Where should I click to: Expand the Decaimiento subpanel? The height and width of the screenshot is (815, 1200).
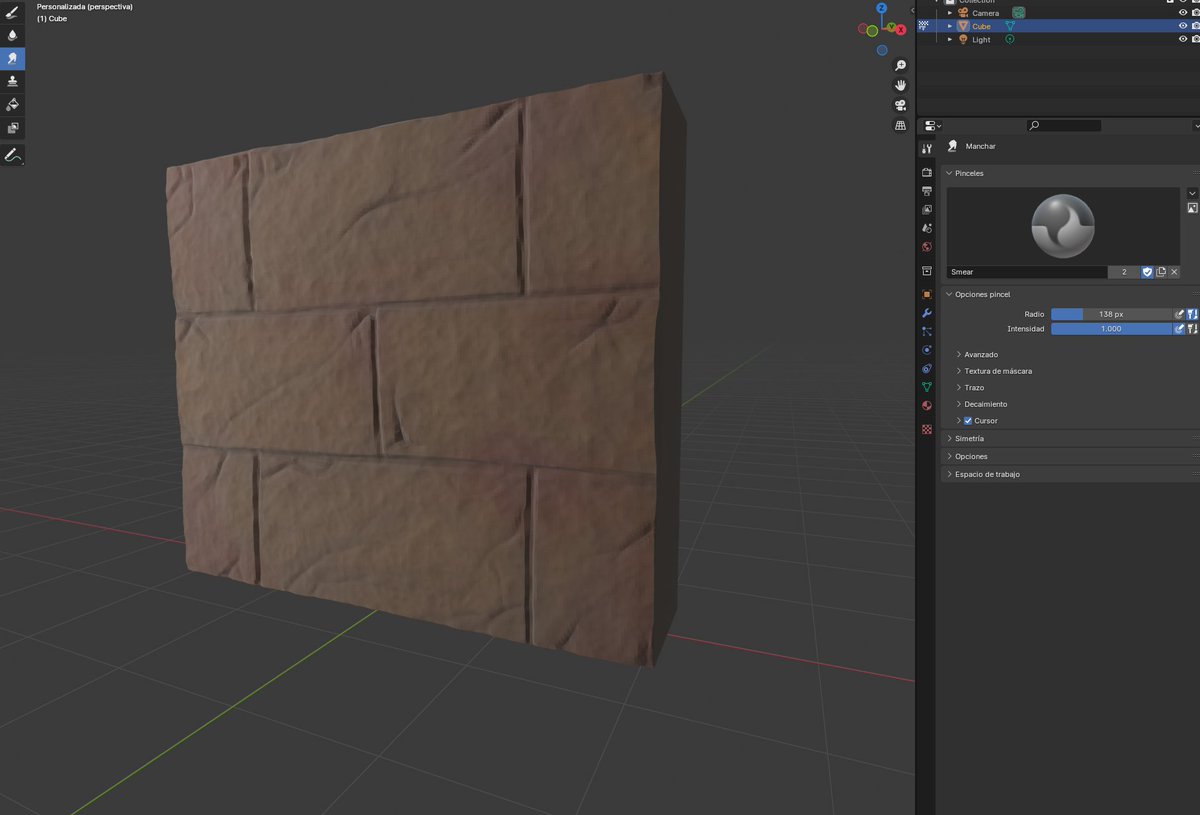point(983,404)
